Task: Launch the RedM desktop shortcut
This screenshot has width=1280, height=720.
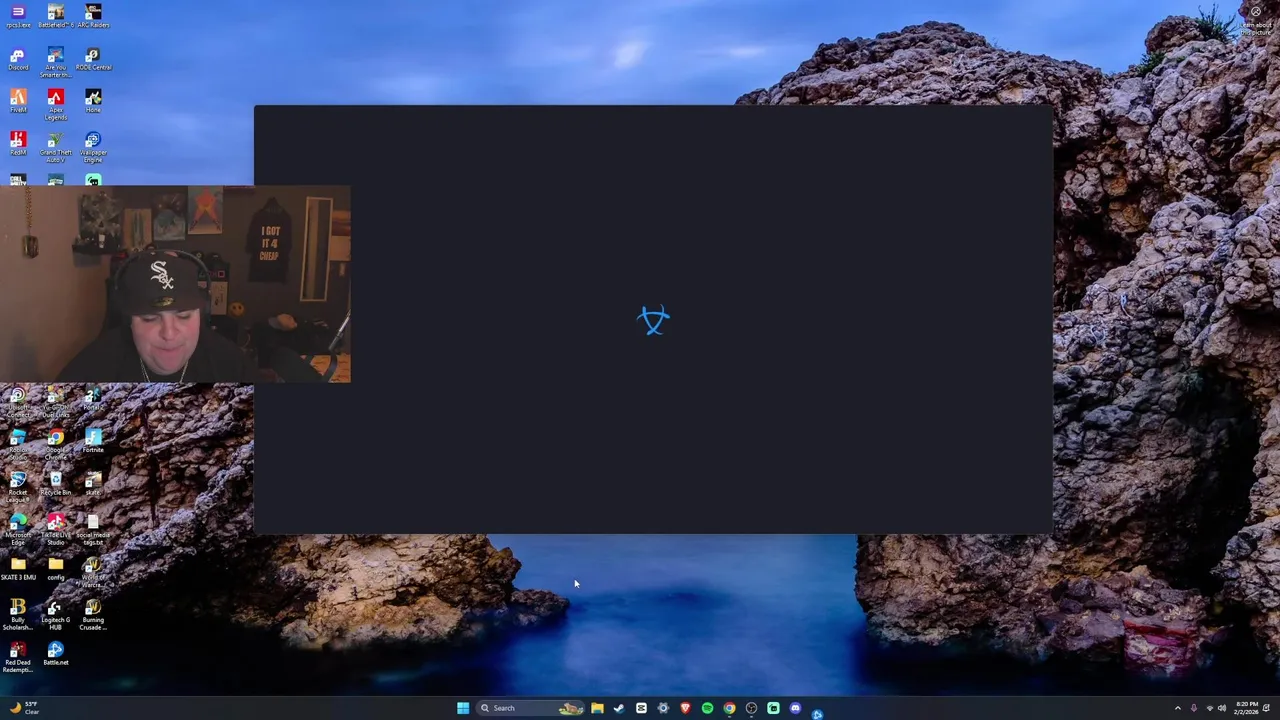Action: coord(18,144)
